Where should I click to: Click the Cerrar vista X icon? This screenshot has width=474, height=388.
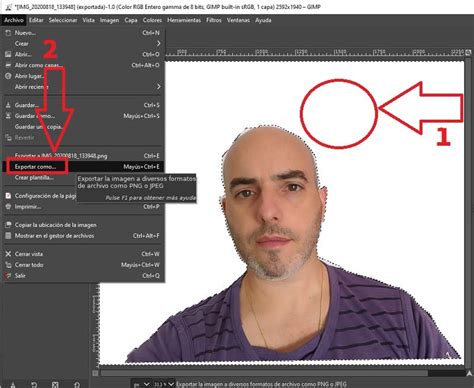point(8,254)
